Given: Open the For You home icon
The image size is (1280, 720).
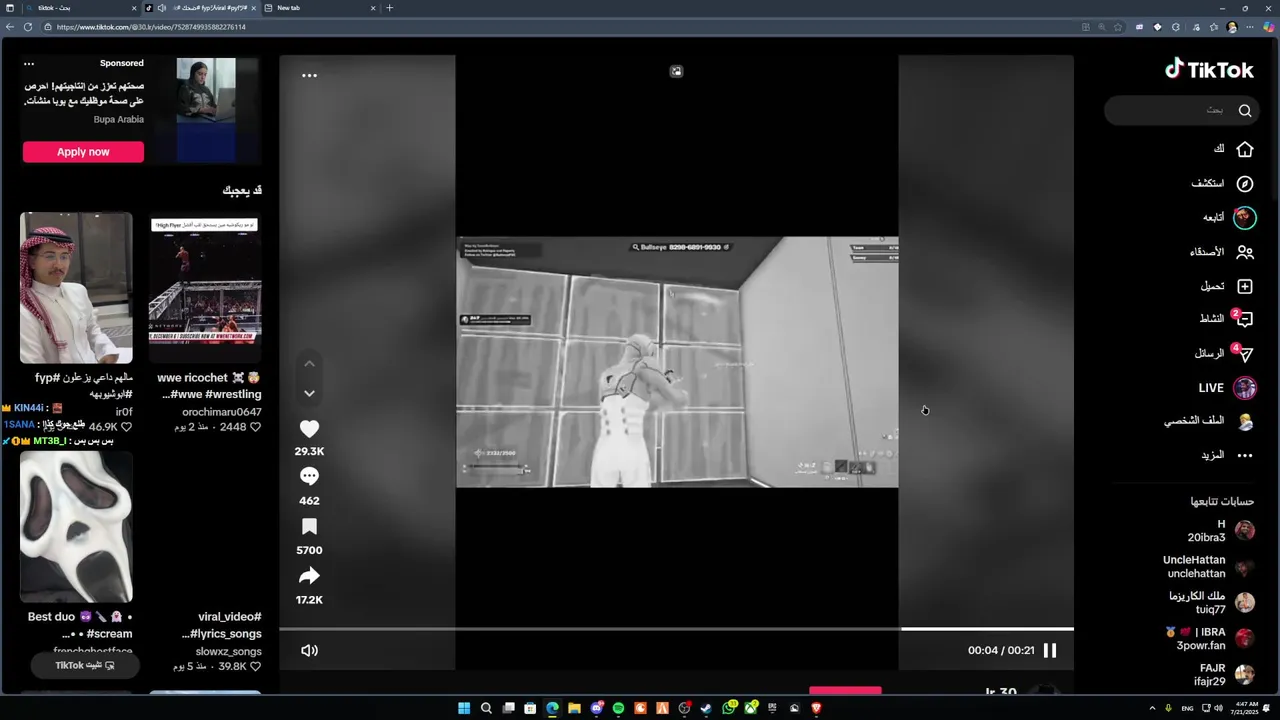Looking at the screenshot, I should (1245, 149).
